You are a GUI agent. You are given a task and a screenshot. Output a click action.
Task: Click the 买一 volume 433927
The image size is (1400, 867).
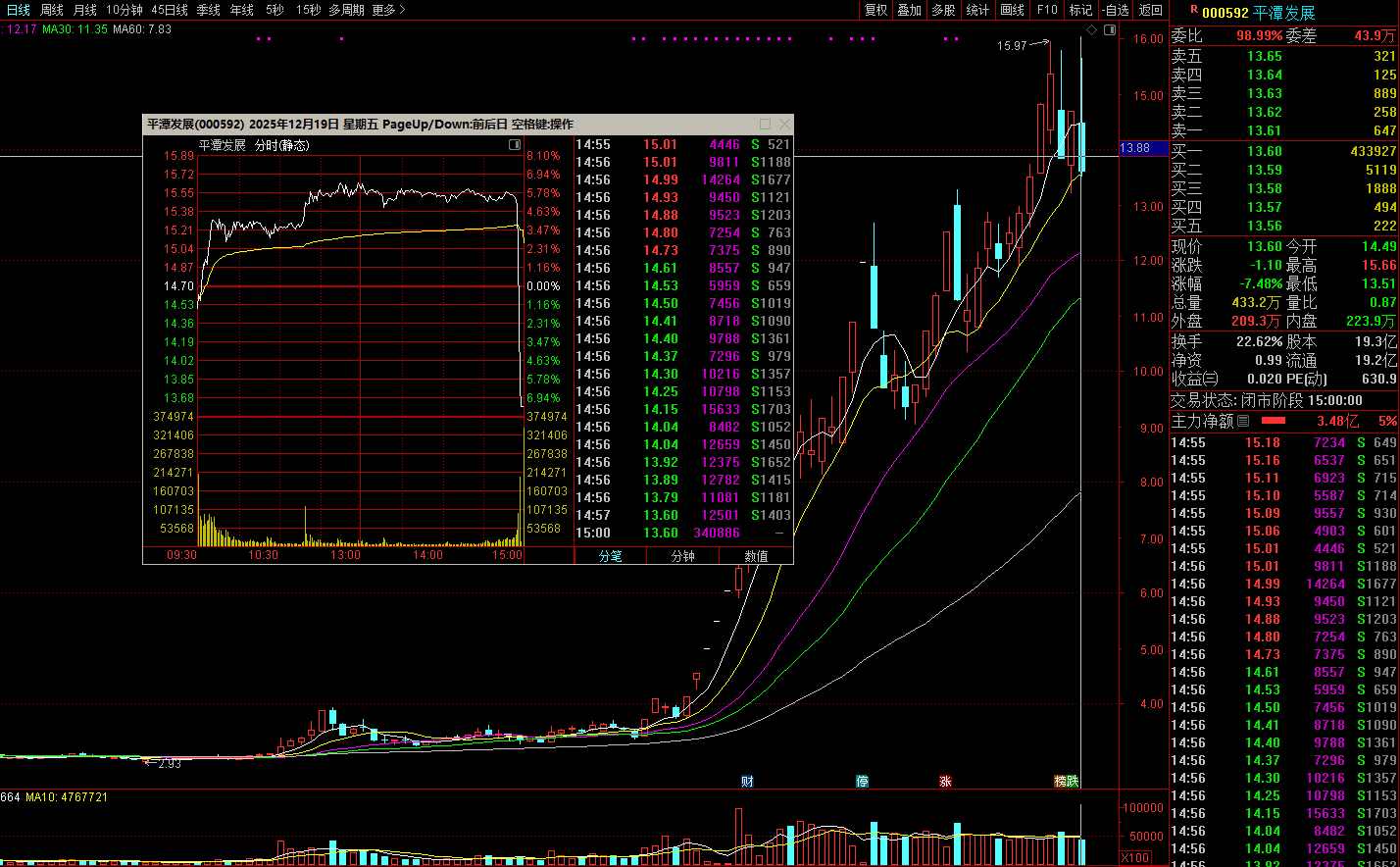click(x=1373, y=151)
